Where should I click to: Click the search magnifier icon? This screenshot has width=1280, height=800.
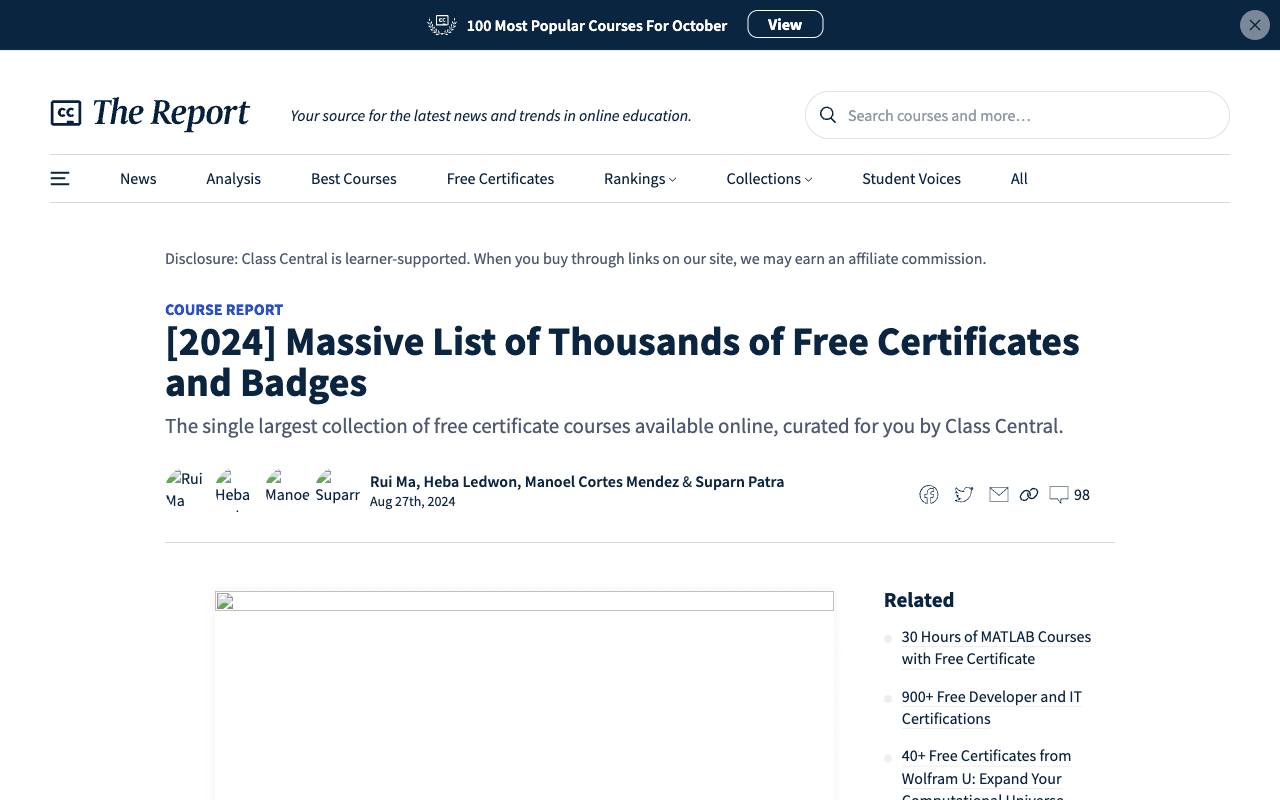(x=828, y=115)
